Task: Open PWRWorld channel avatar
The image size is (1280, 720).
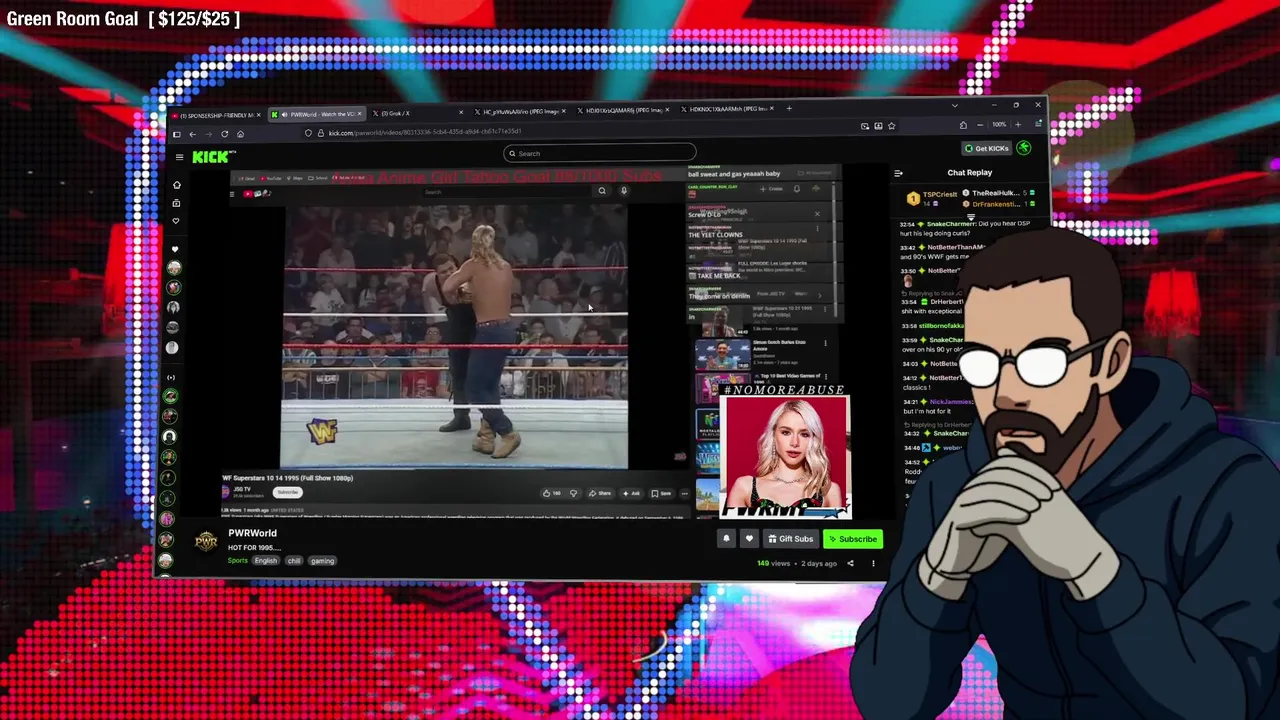Action: click(x=206, y=541)
